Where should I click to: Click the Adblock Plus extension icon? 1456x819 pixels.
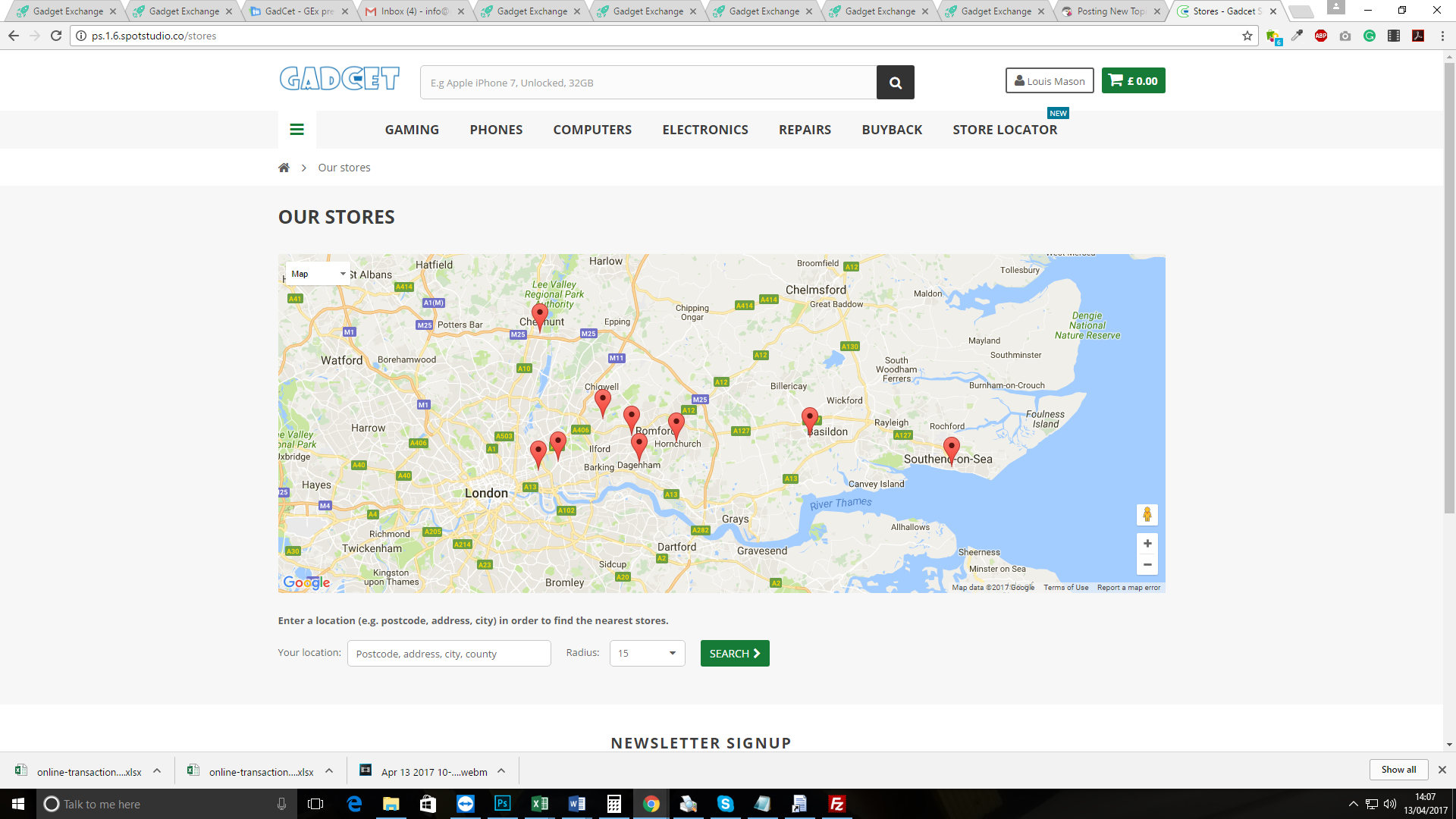pos(1321,36)
